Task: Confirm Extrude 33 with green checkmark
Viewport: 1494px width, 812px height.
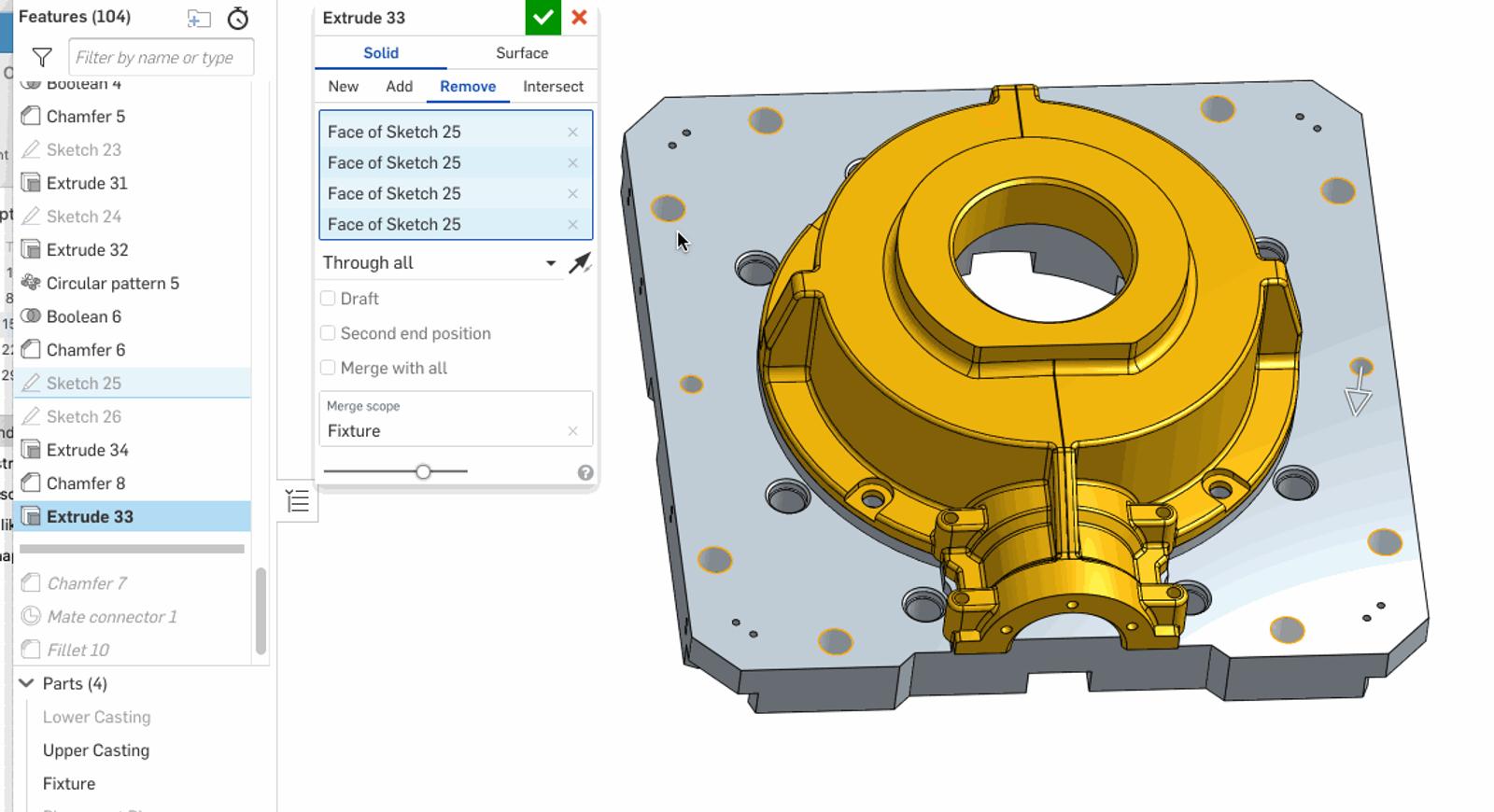Action: [543, 18]
